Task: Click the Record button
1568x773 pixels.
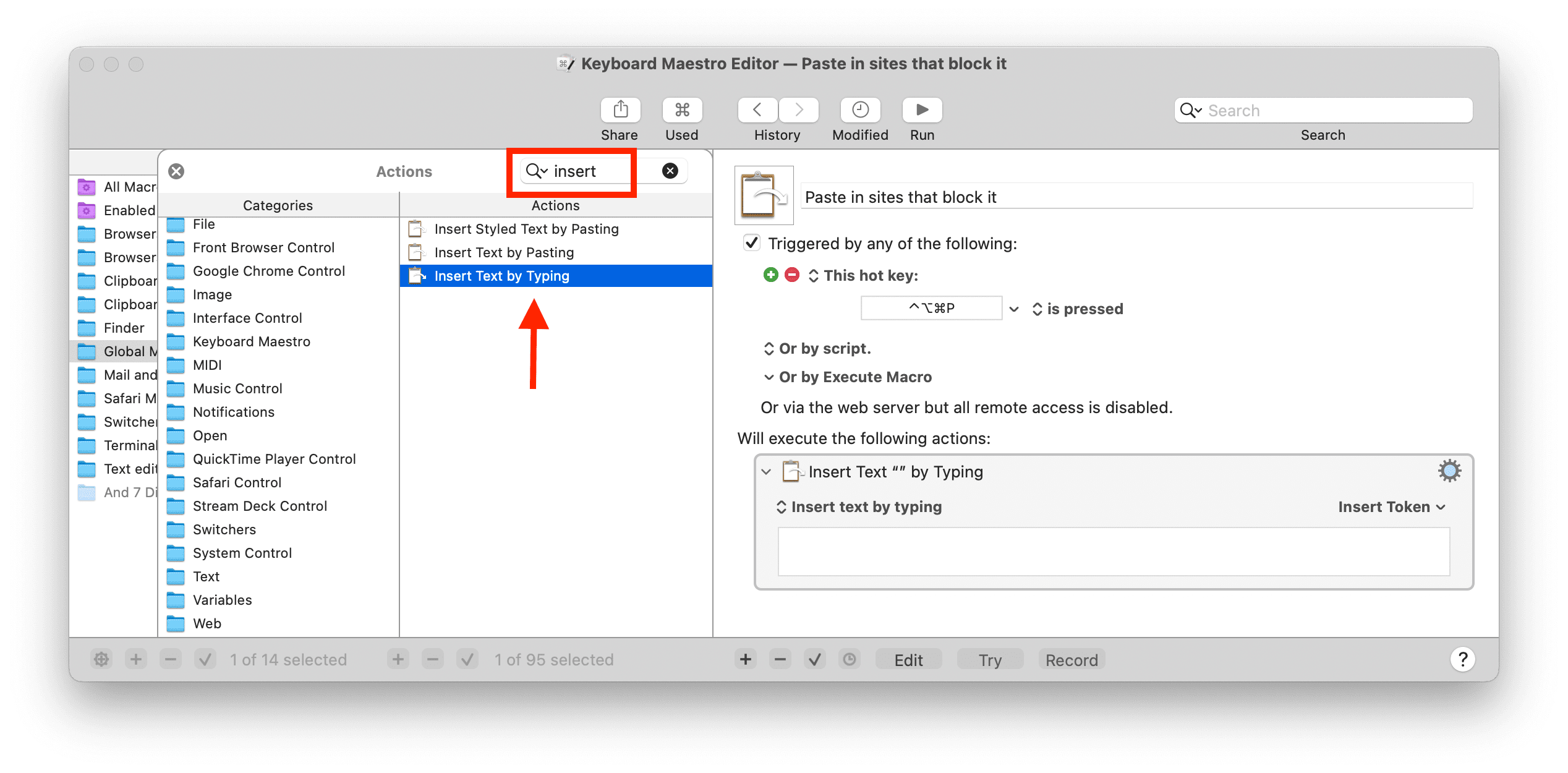Action: tap(1072, 660)
